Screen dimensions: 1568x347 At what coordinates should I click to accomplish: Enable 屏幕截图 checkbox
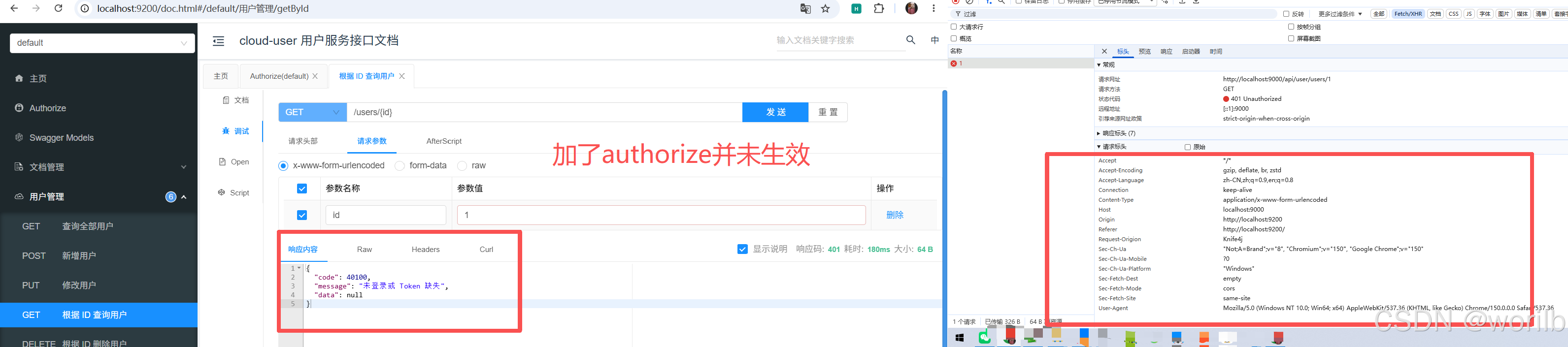(1291, 38)
